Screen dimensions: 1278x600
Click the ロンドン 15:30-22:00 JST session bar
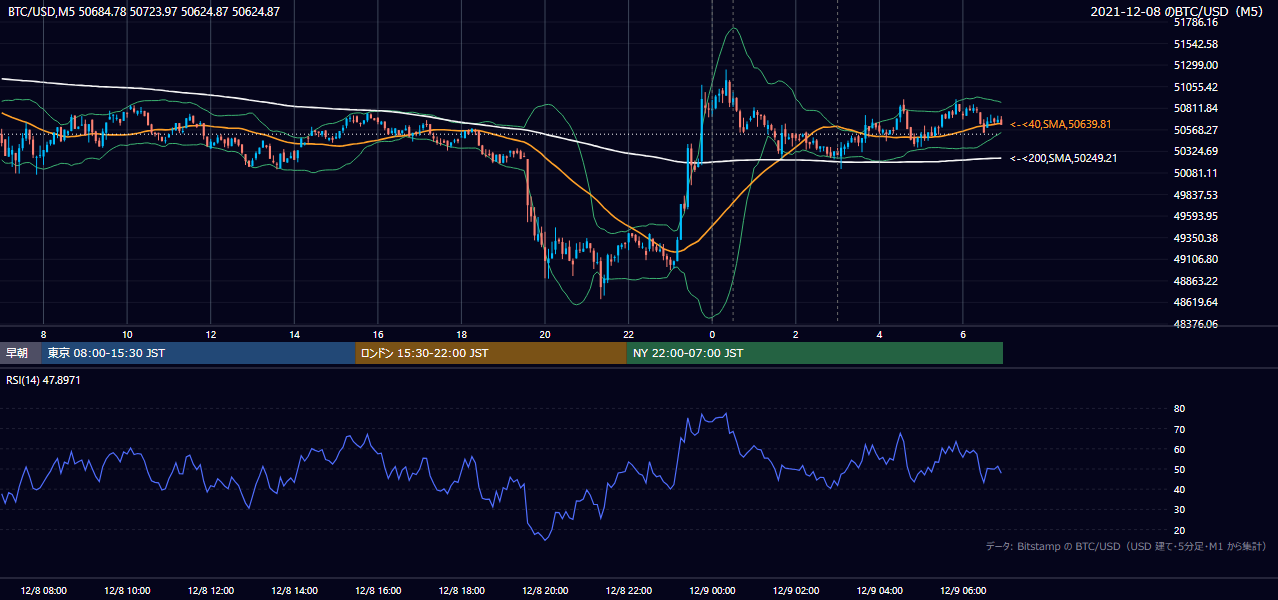coord(491,353)
